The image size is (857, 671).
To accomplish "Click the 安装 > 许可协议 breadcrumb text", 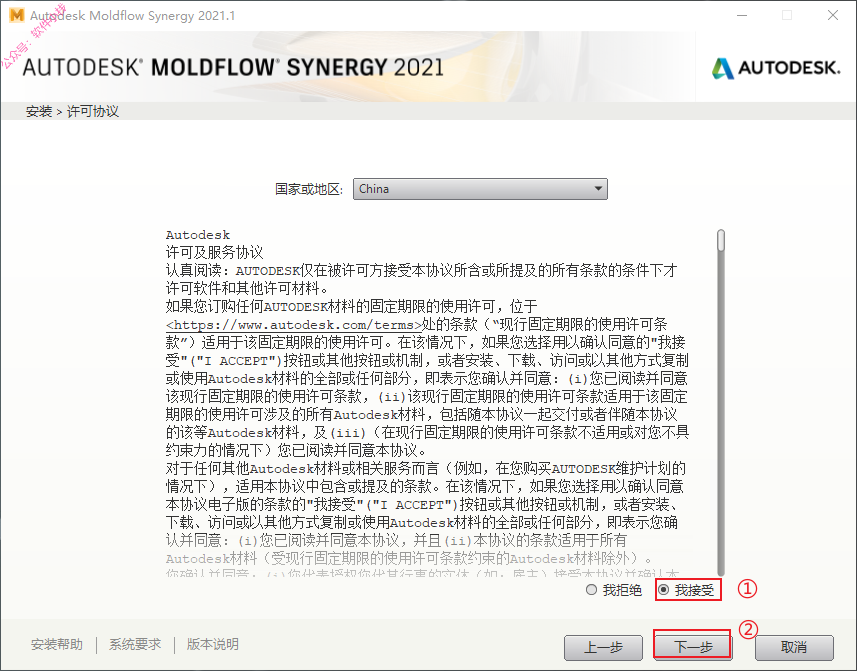I will [72, 111].
